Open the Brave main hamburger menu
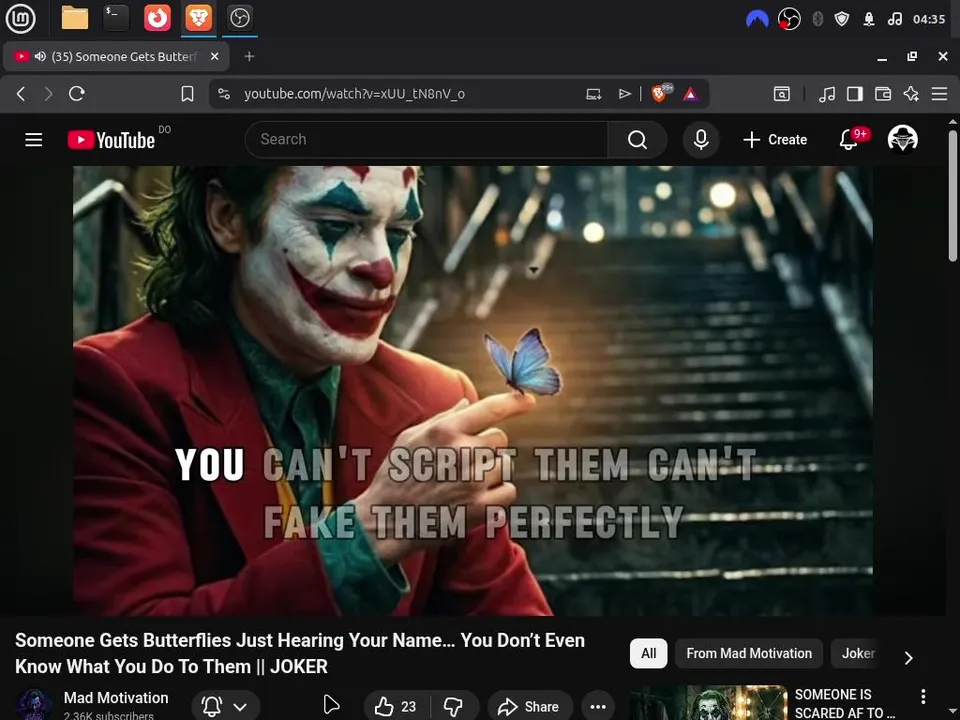The width and height of the screenshot is (960, 720). pyautogui.click(x=939, y=94)
